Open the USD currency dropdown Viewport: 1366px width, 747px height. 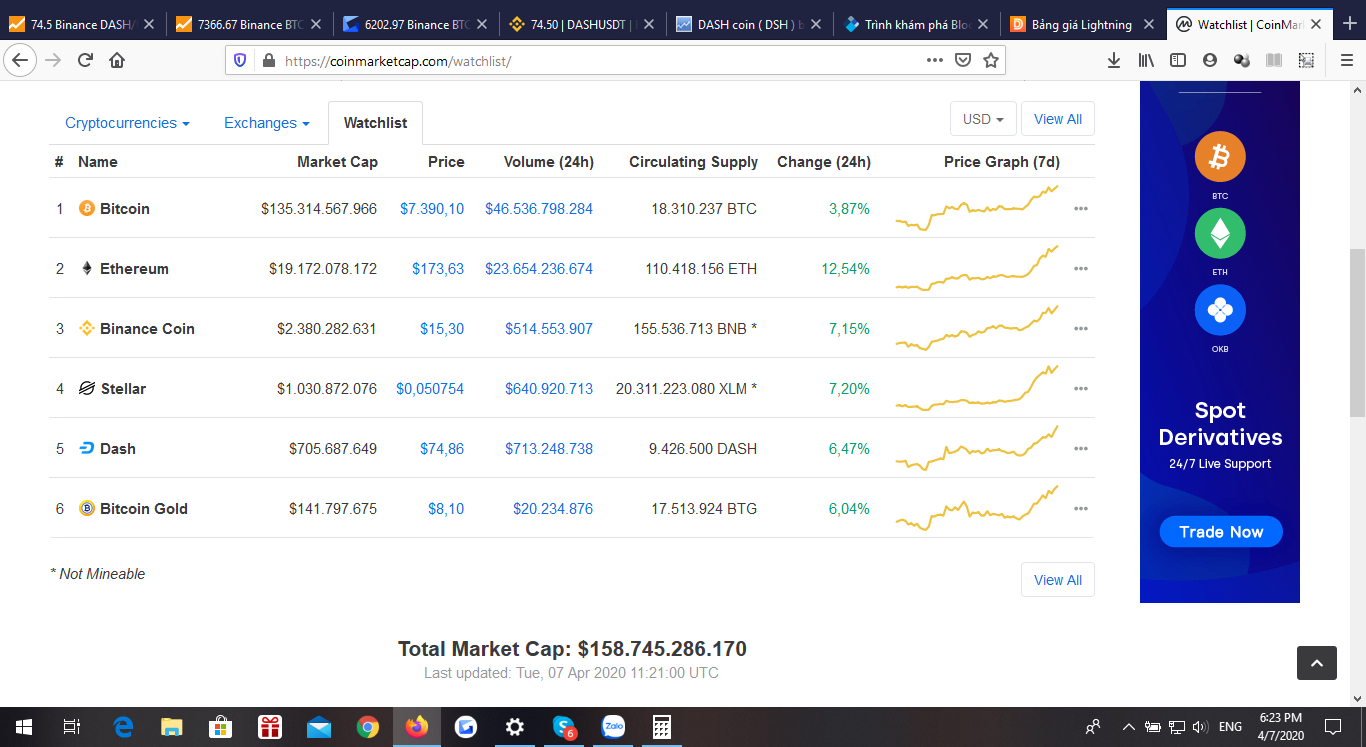pyautogui.click(x=983, y=119)
